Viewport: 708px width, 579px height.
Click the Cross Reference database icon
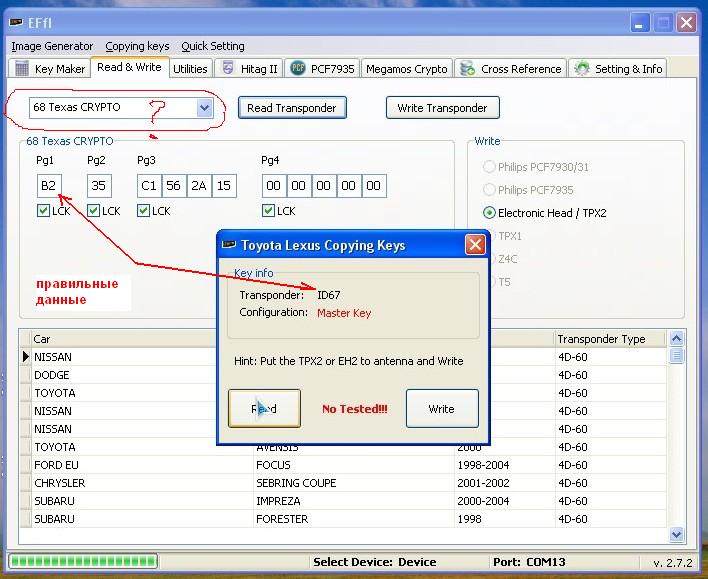467,69
